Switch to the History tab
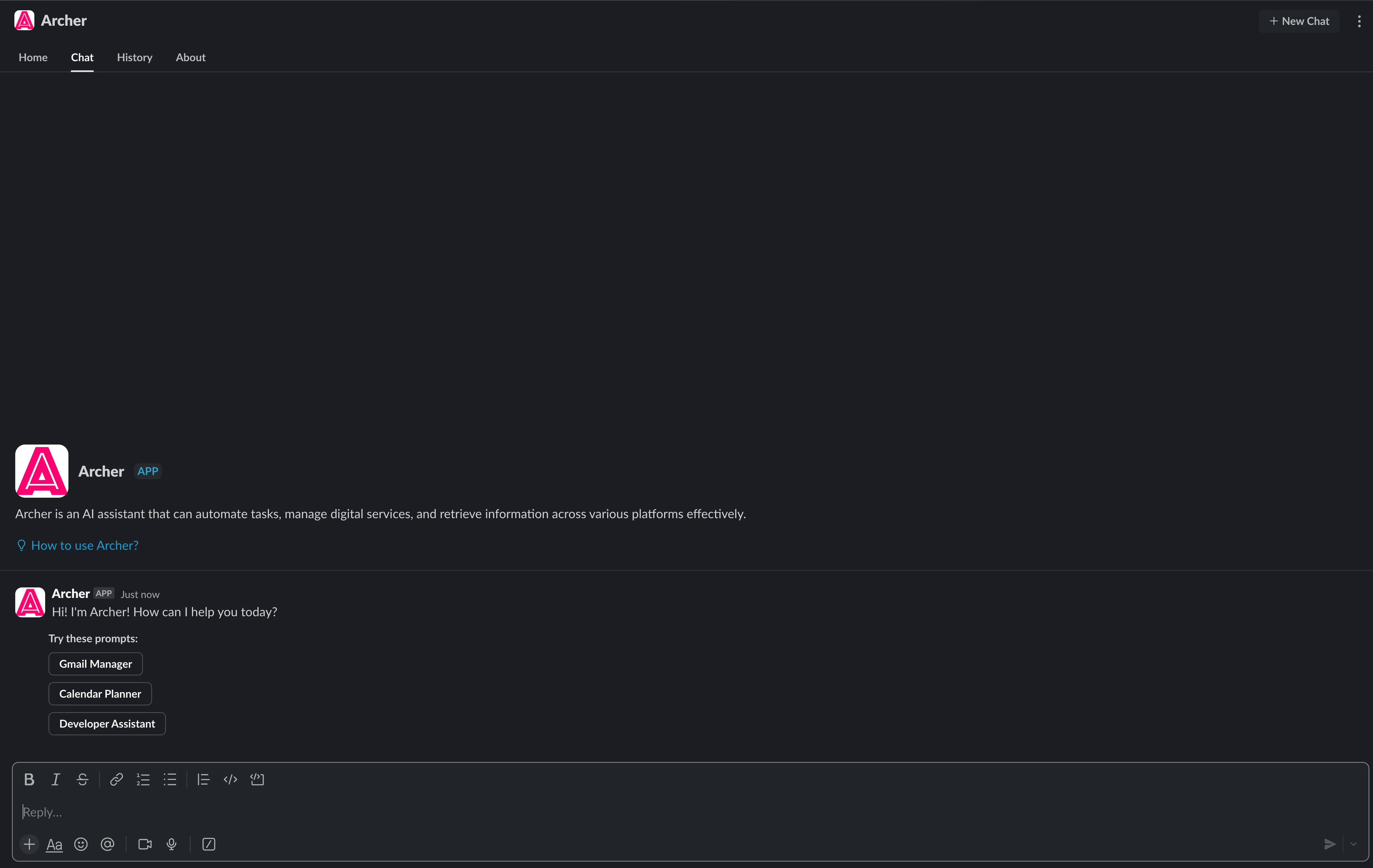1373x868 pixels. [135, 58]
